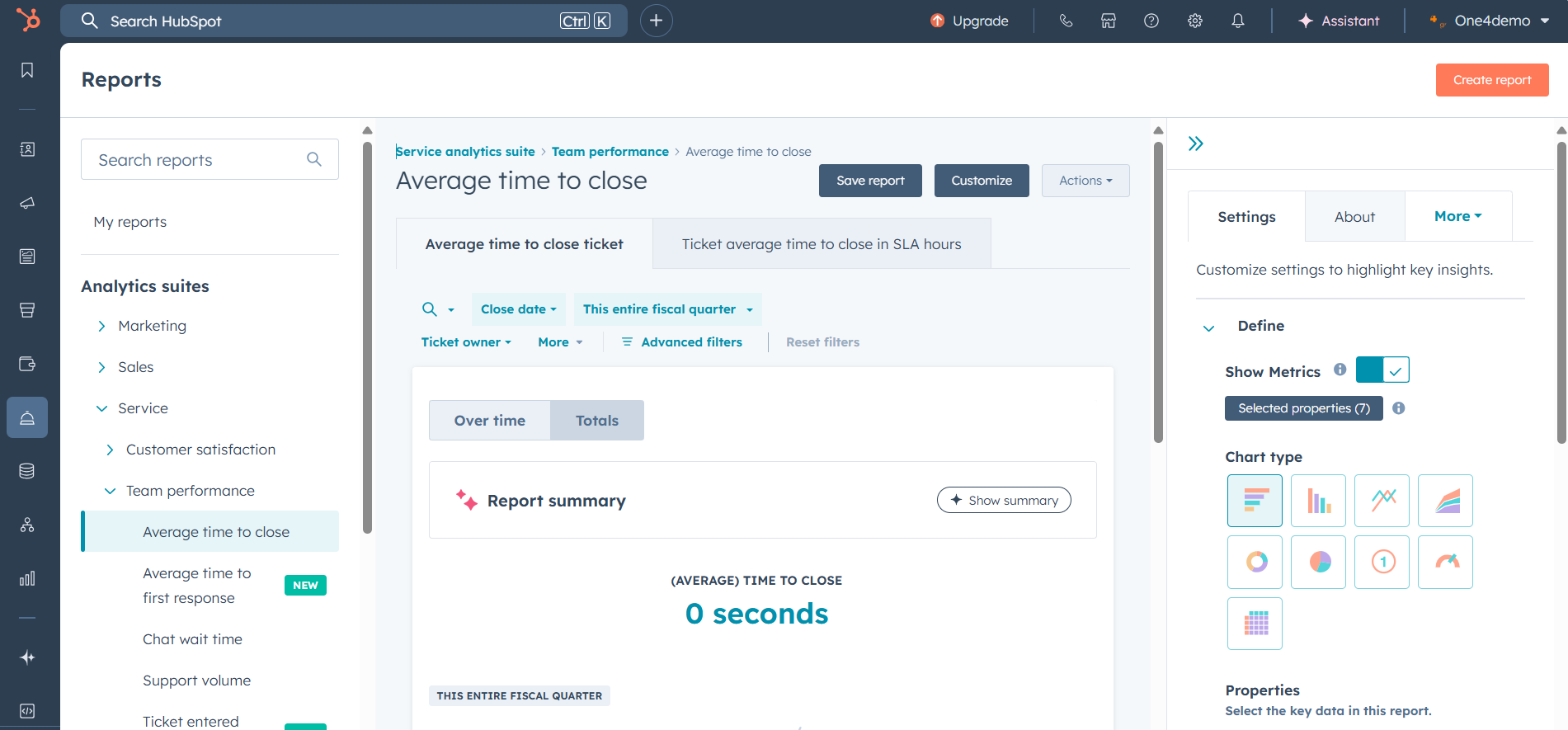Open the notifications bell
The image size is (1568, 730).
(x=1237, y=21)
